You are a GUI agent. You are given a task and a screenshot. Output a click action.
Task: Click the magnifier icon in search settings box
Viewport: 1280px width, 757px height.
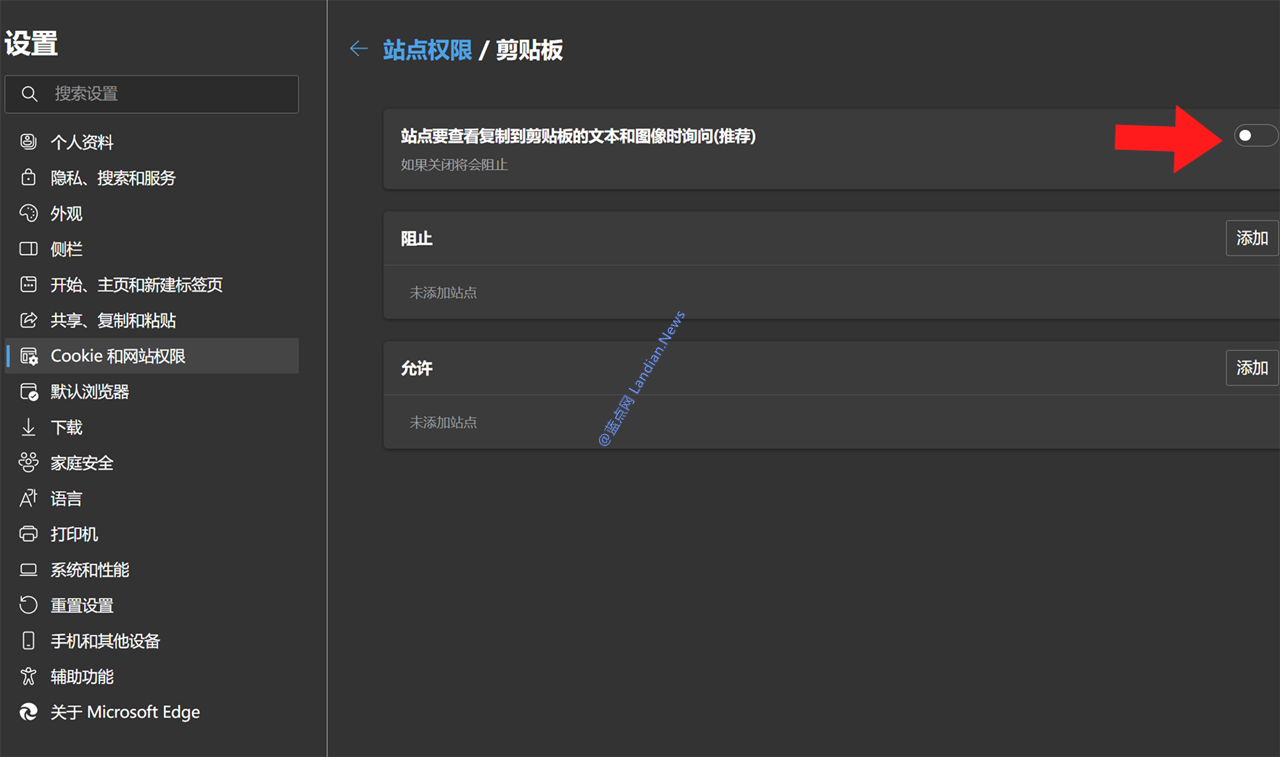pyautogui.click(x=30, y=94)
